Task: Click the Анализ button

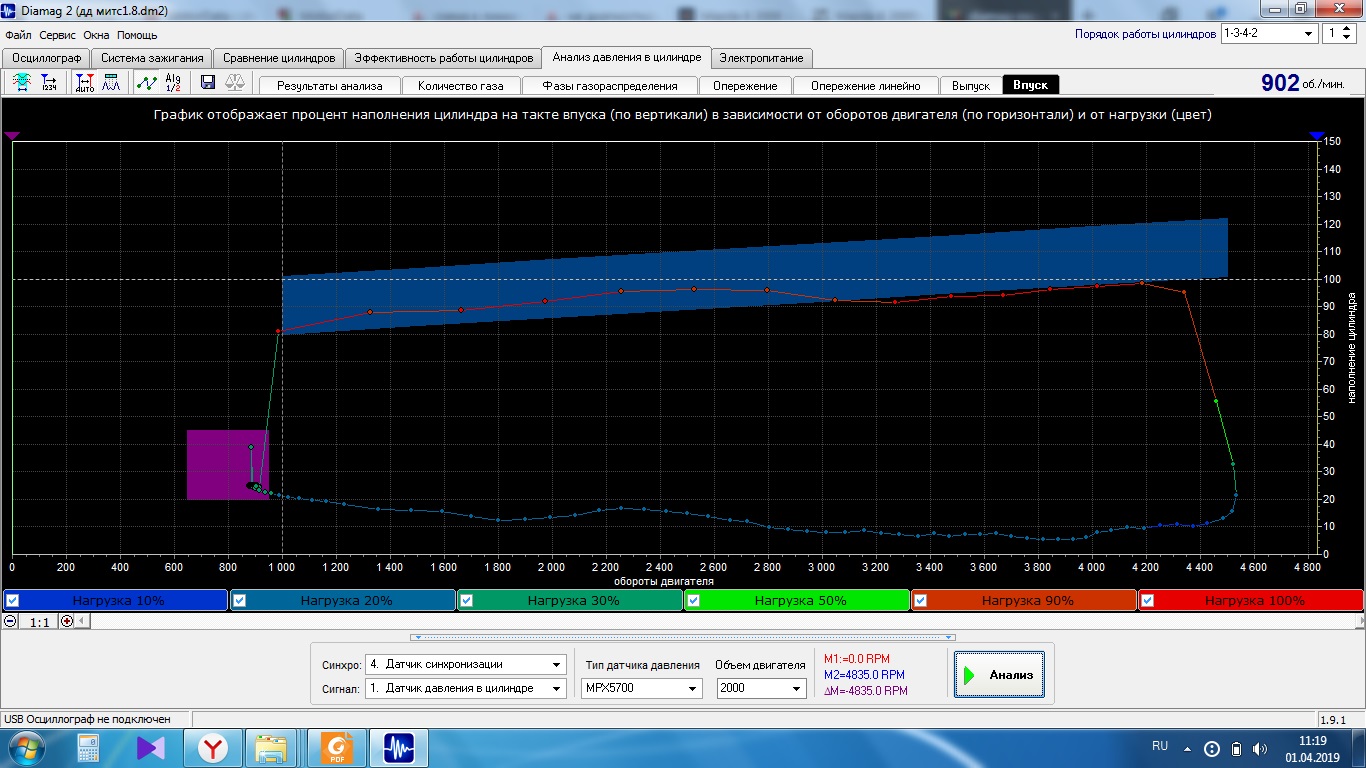Action: click(999, 675)
